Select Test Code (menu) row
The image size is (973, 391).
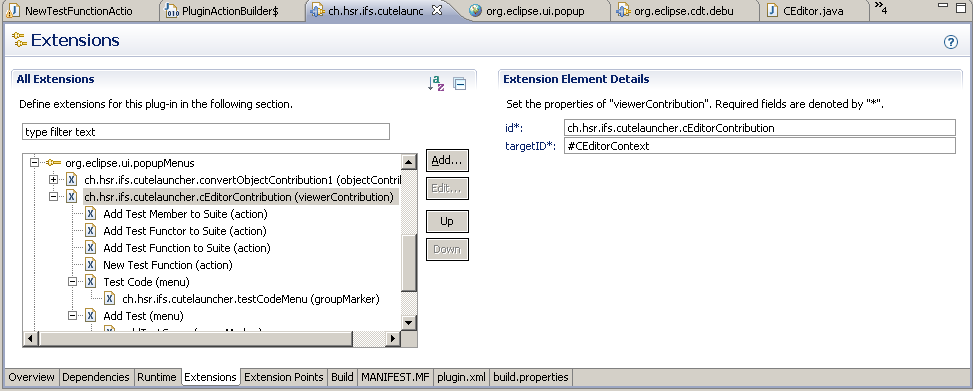pos(146,282)
